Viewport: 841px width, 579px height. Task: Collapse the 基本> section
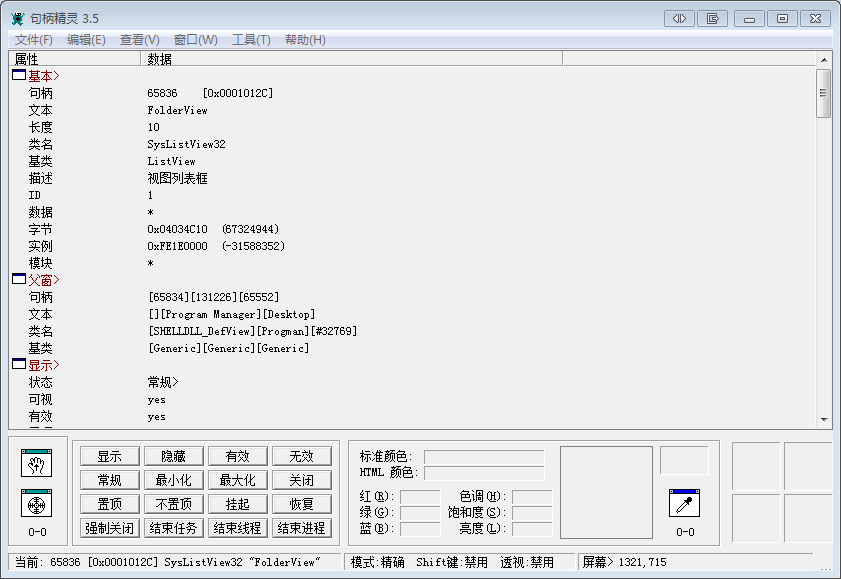19,75
